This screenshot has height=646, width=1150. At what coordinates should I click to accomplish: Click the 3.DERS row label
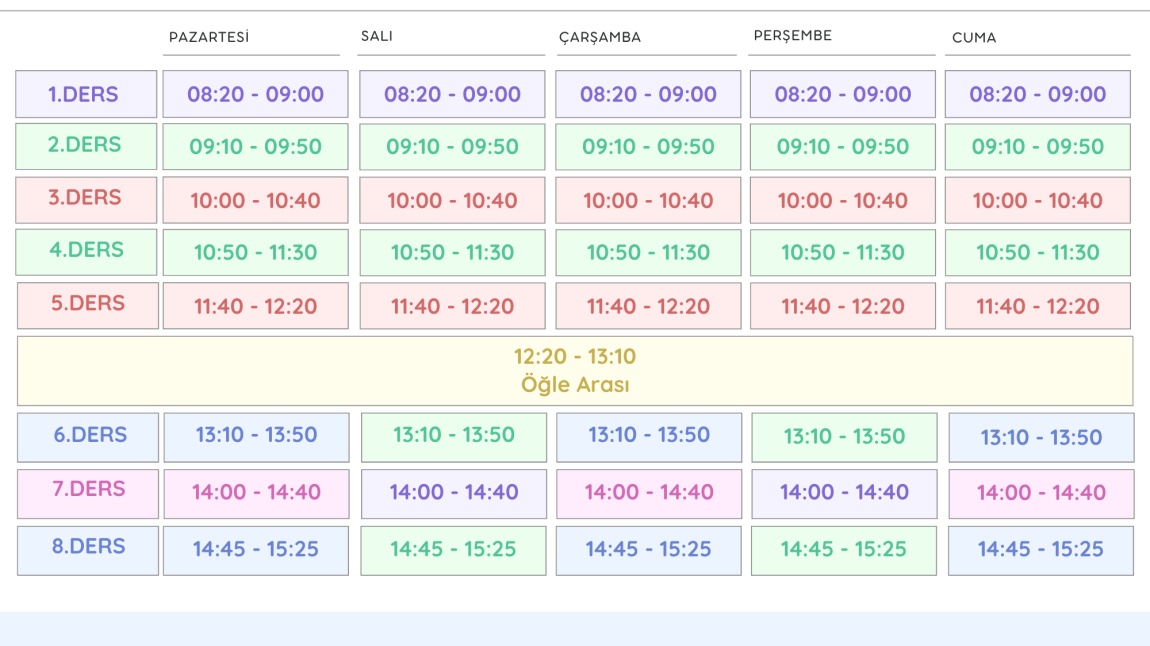point(86,199)
